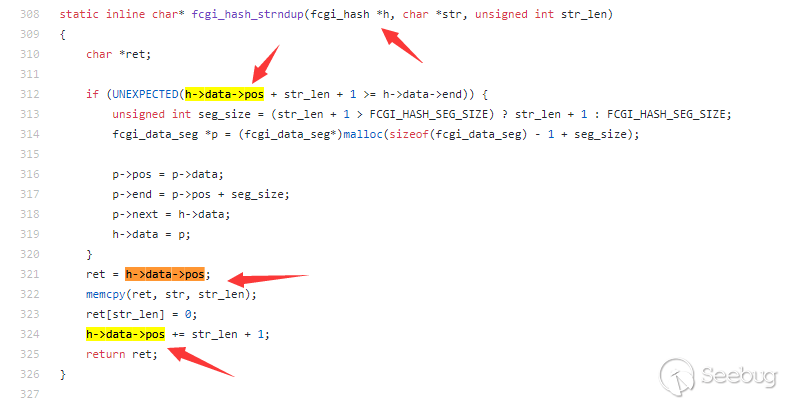
Task: Click the malloc call on line 314
Action: click(x=363, y=134)
